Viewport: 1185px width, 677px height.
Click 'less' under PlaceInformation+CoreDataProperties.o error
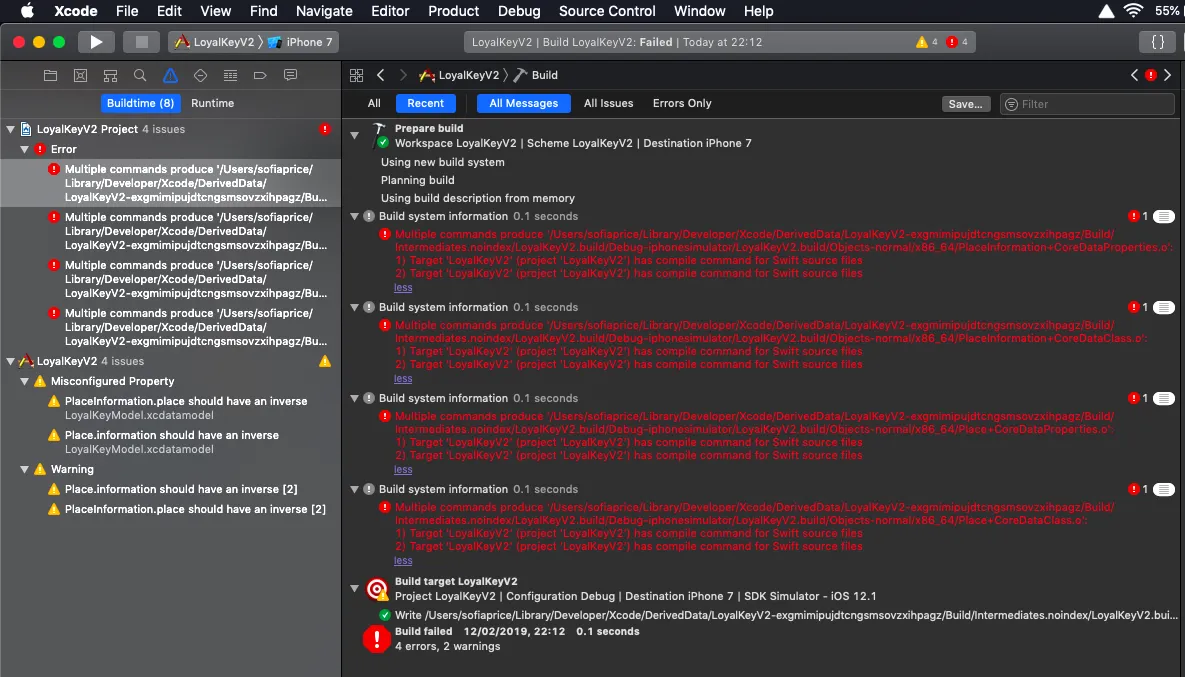403,288
